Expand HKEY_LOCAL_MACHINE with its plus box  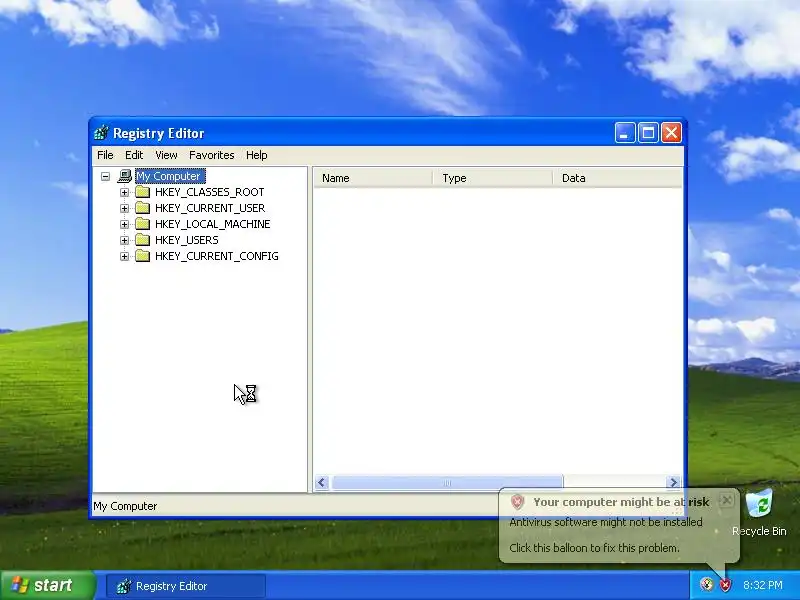pos(124,224)
